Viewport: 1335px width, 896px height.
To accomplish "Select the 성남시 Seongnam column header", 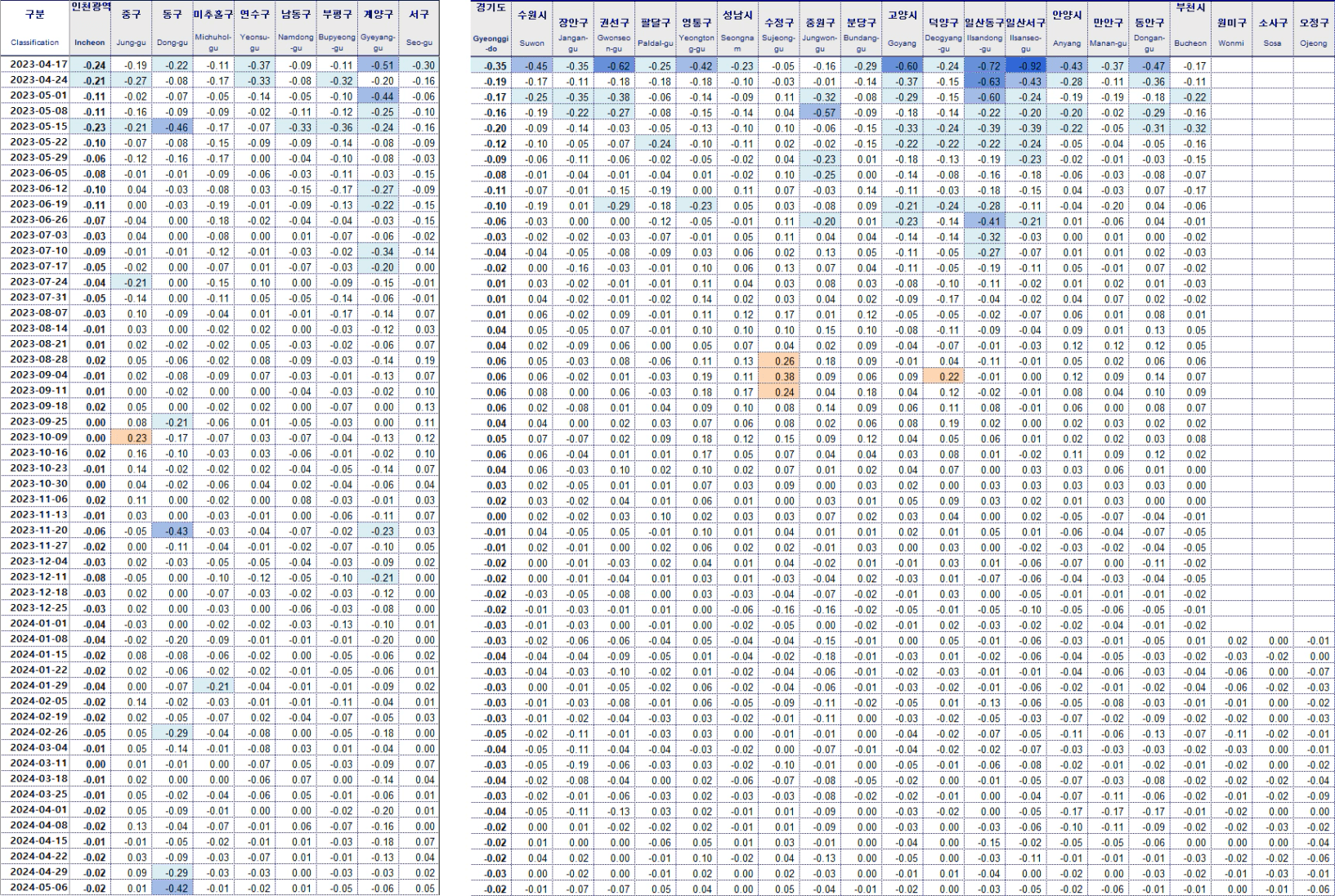I will point(737,28).
